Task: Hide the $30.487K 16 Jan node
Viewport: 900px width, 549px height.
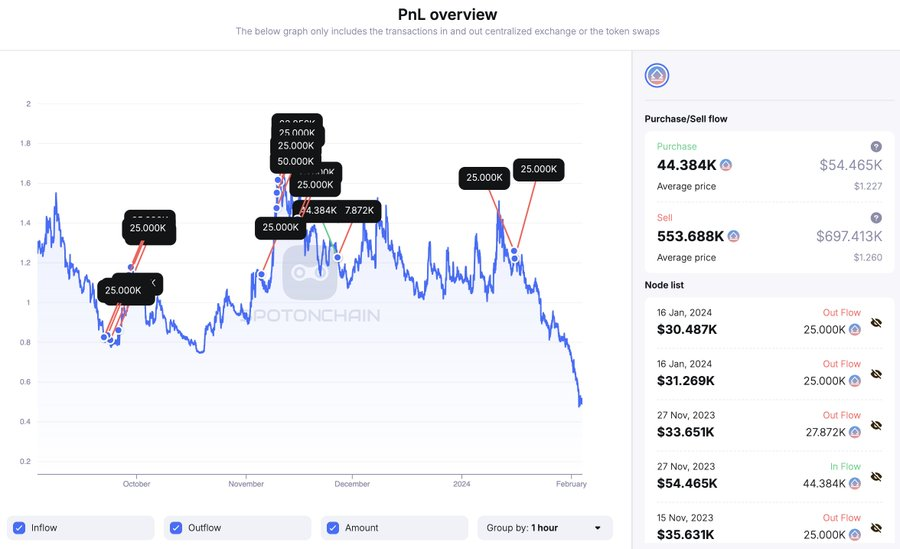Action: [876, 323]
